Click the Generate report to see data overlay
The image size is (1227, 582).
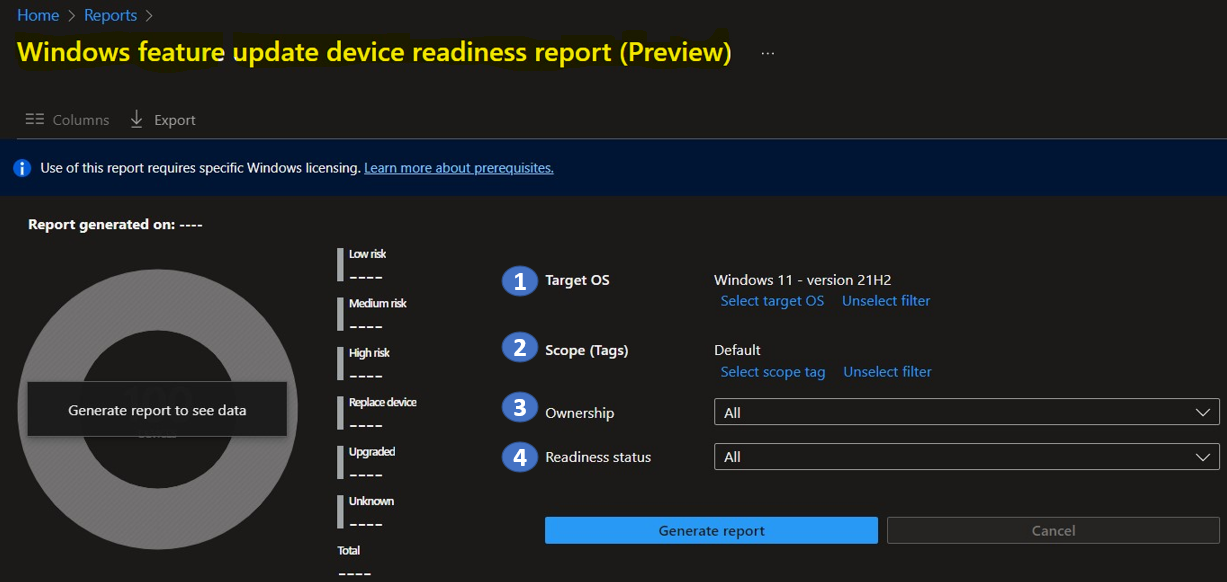coord(157,409)
